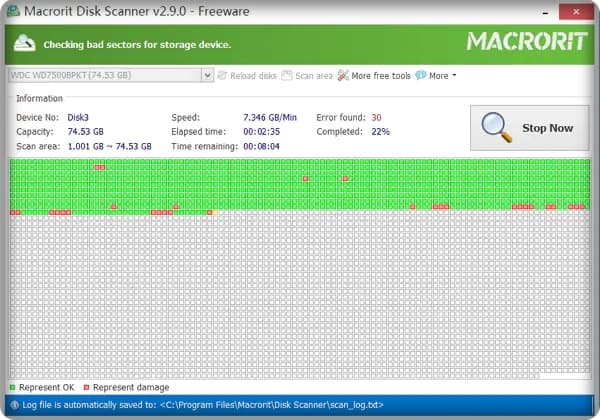The height and width of the screenshot is (420, 600).
Task: Click the MACRORIT logo
Action: [x=527, y=41]
